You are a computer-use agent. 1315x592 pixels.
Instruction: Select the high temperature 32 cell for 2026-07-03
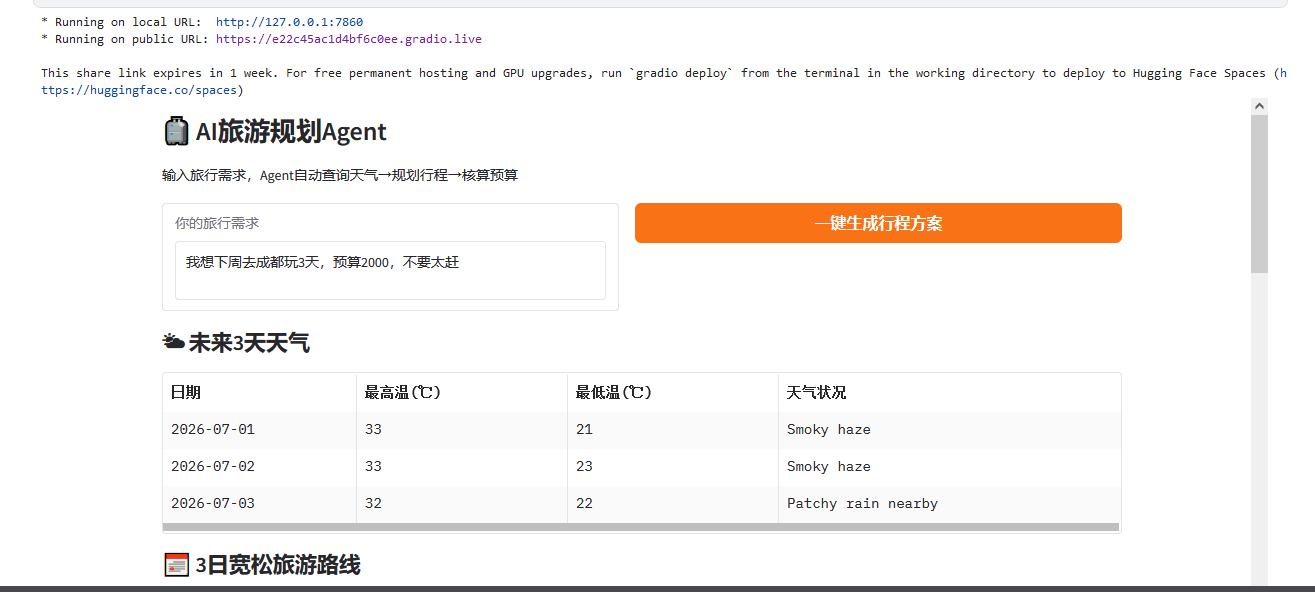462,504
